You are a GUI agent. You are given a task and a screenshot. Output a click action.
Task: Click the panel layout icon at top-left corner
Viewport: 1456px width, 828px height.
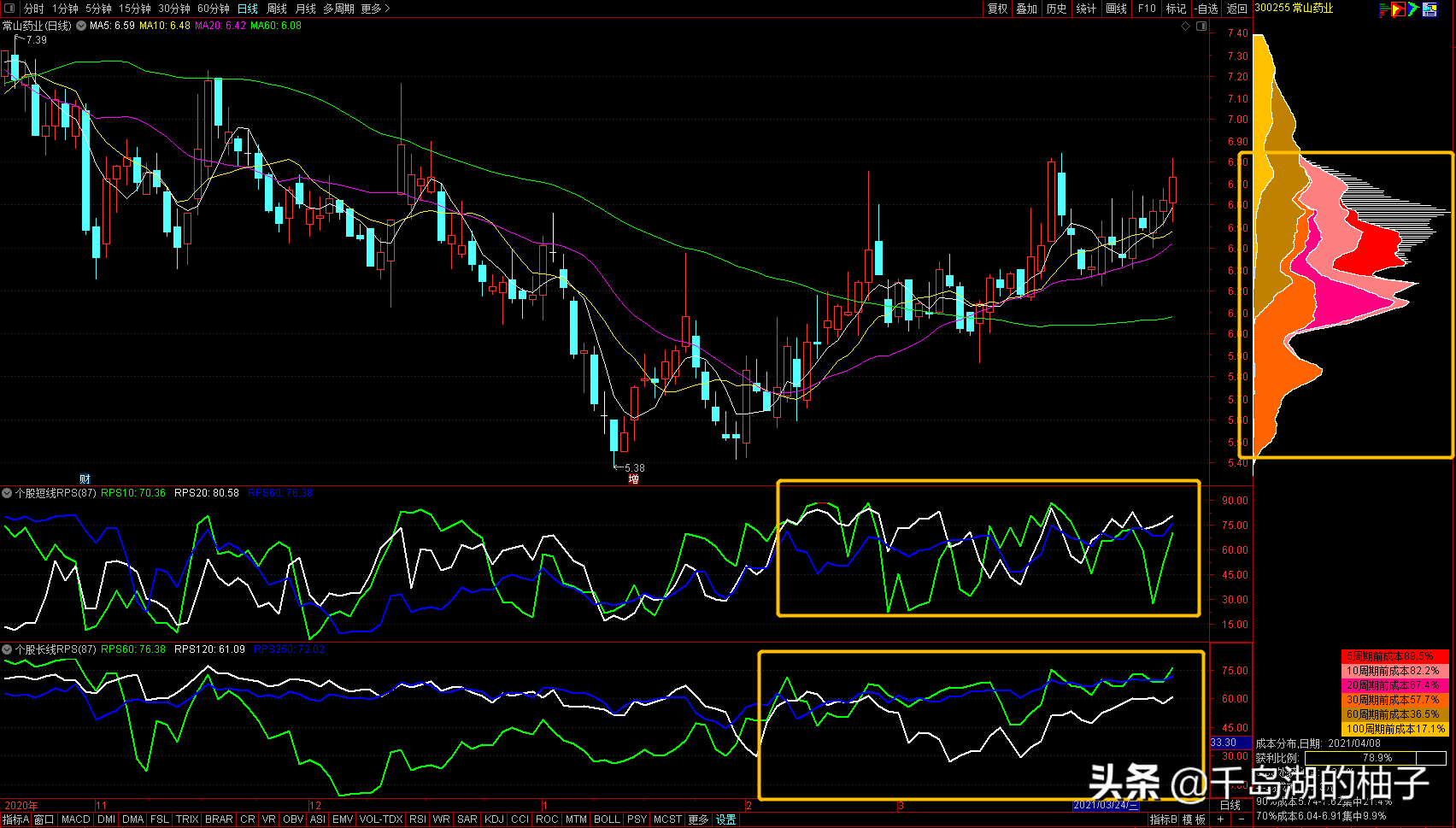coord(9,9)
